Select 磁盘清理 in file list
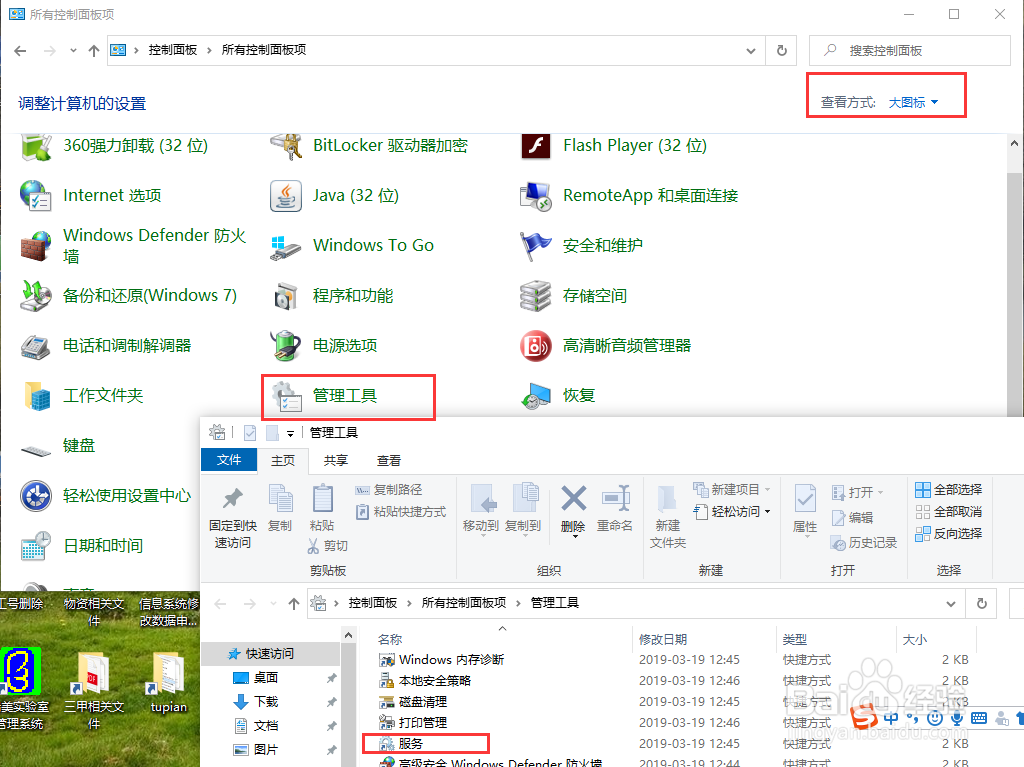Image resolution: width=1024 pixels, height=767 pixels. tap(413, 702)
